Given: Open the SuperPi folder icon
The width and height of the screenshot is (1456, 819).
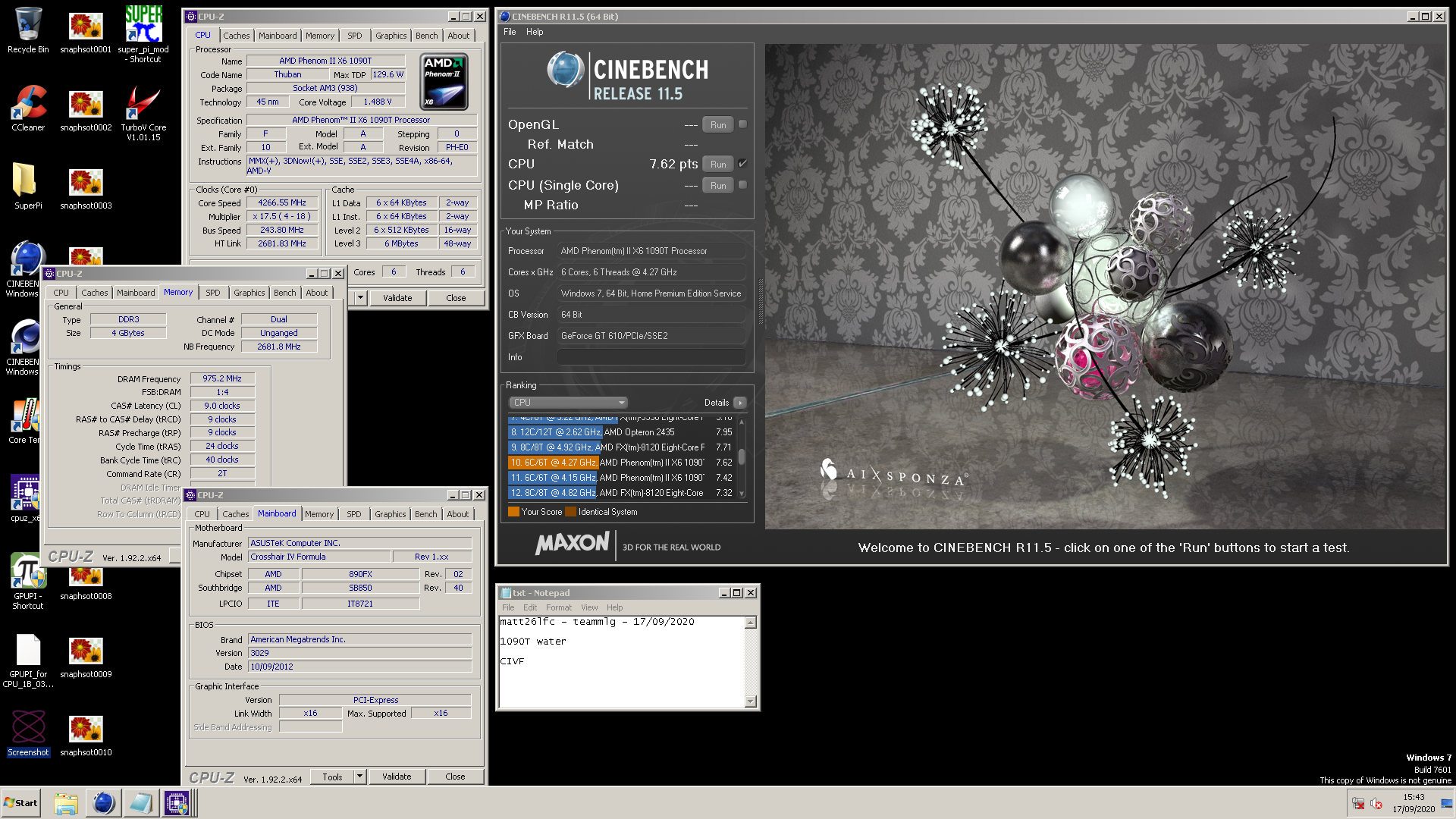Looking at the screenshot, I should click(27, 187).
